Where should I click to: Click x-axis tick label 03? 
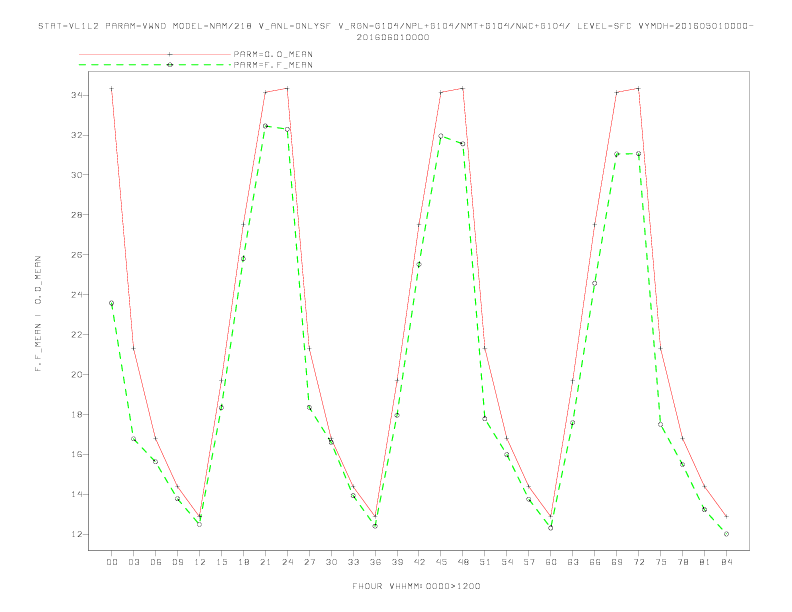(133, 562)
